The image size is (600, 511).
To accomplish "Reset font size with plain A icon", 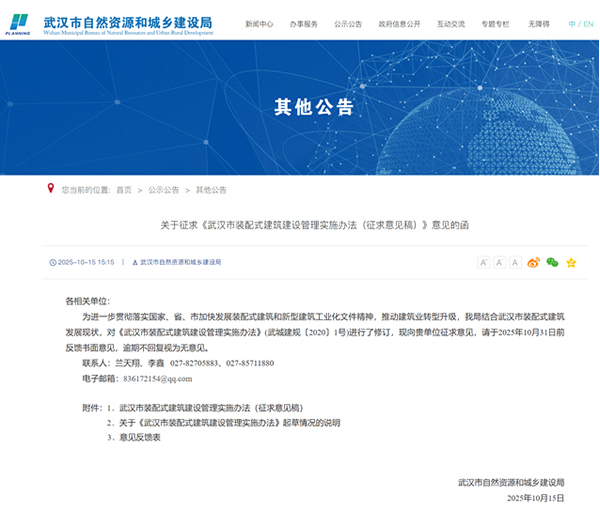I will pos(516,262).
